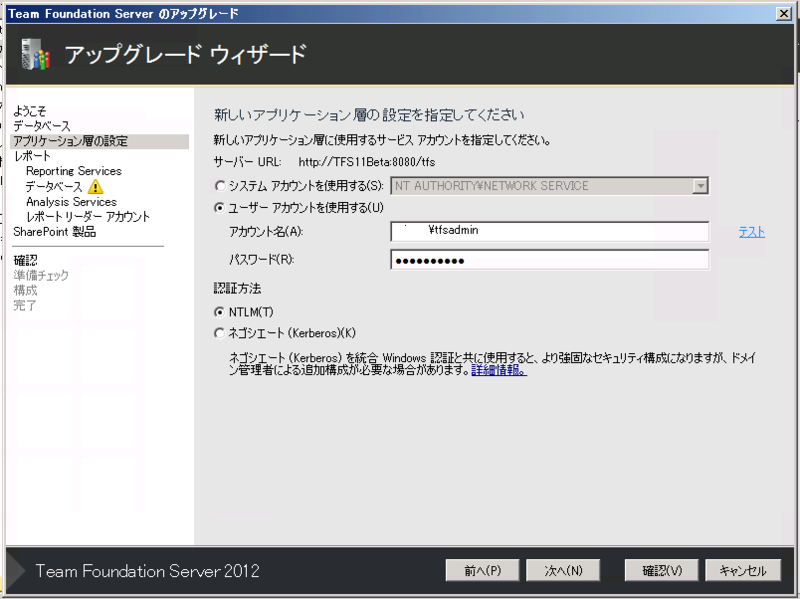Viewport: 800px width, 599px height.
Task: Choose ネゴシエート (Kerberos) authentication option
Action: coord(220,333)
